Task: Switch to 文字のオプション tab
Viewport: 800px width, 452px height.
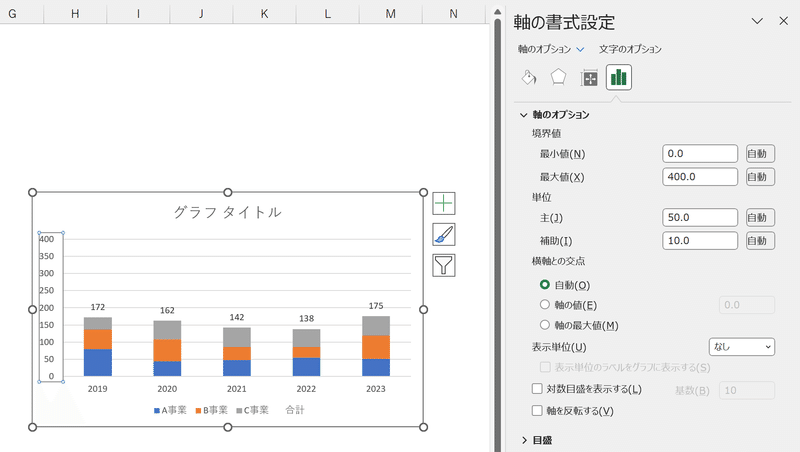Action: point(630,49)
